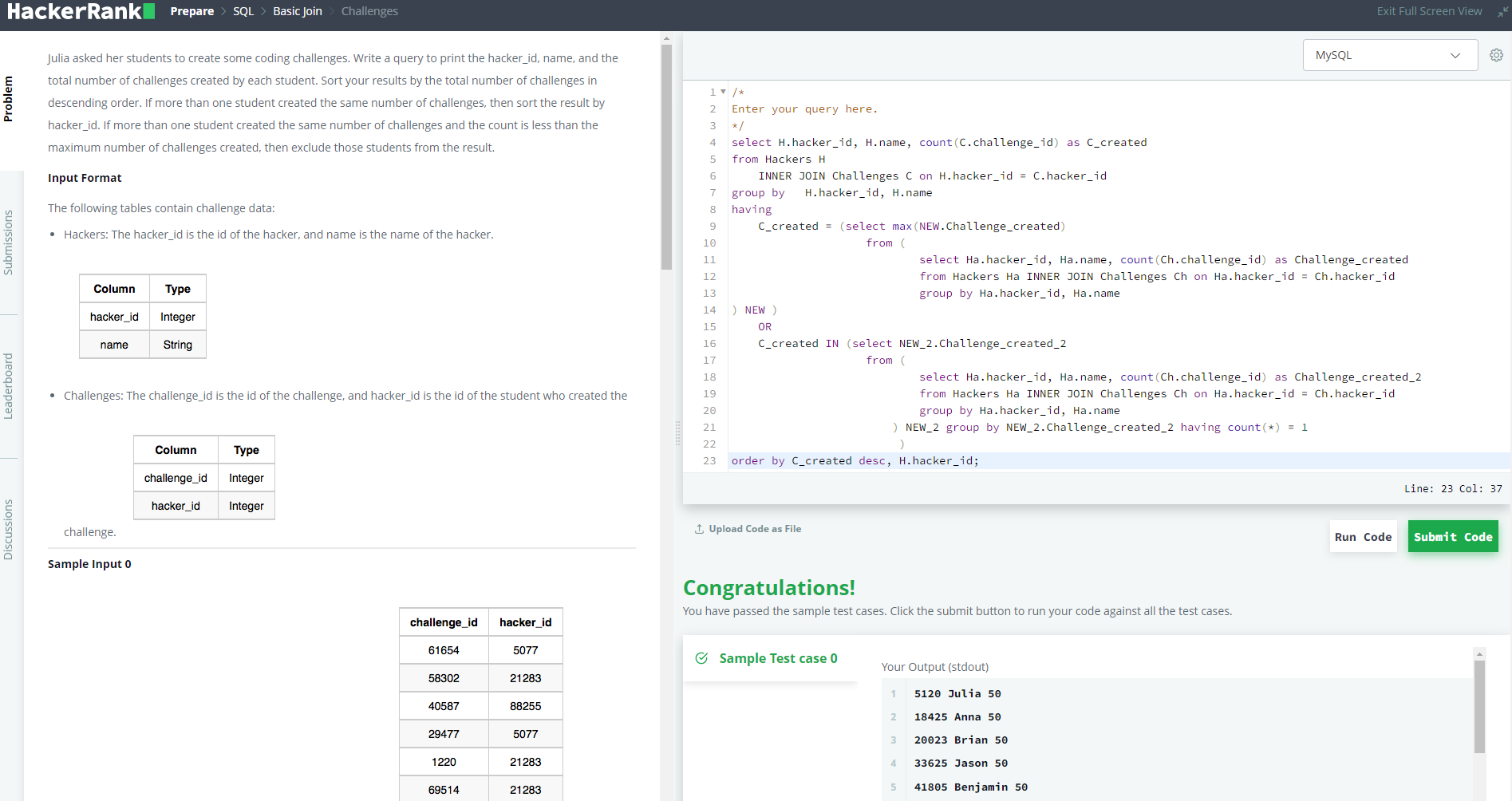Click sample cell '58302'
1512x801 pixels.
444,678
